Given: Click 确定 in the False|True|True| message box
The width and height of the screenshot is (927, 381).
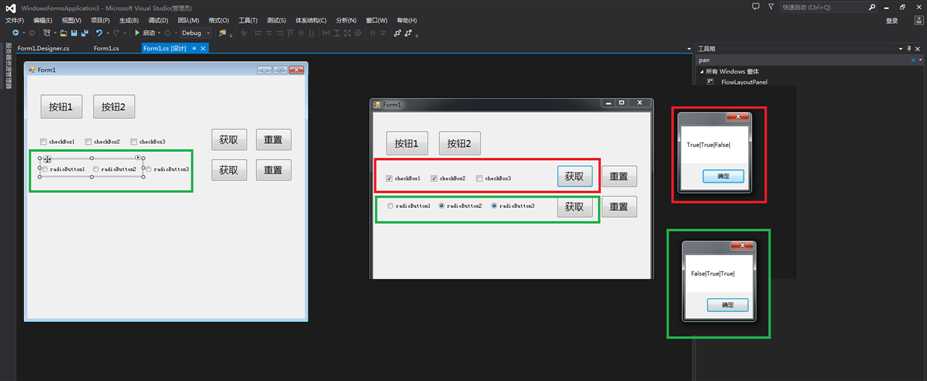Looking at the screenshot, I should [727, 305].
